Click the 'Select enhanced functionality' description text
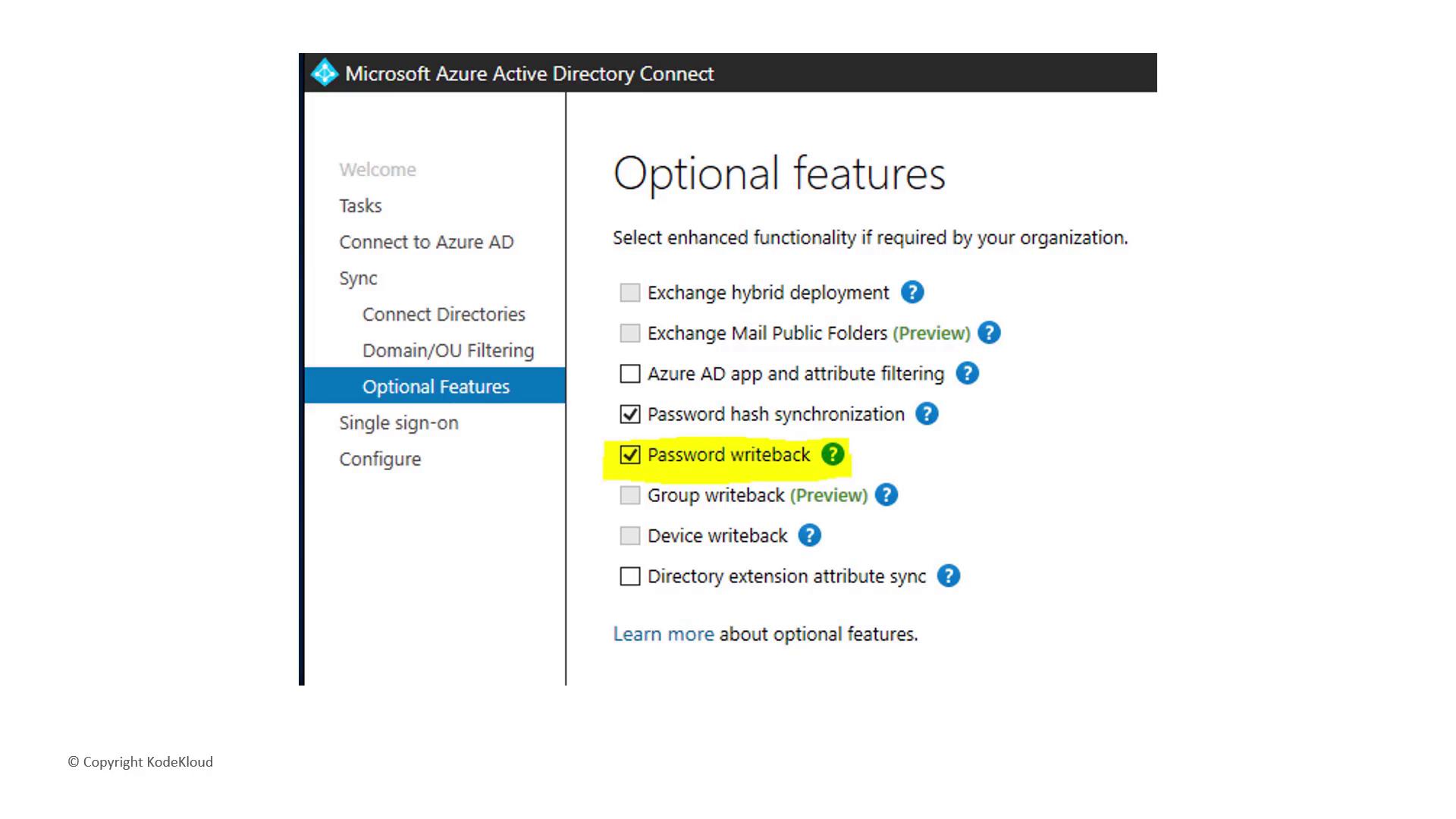 (871, 238)
